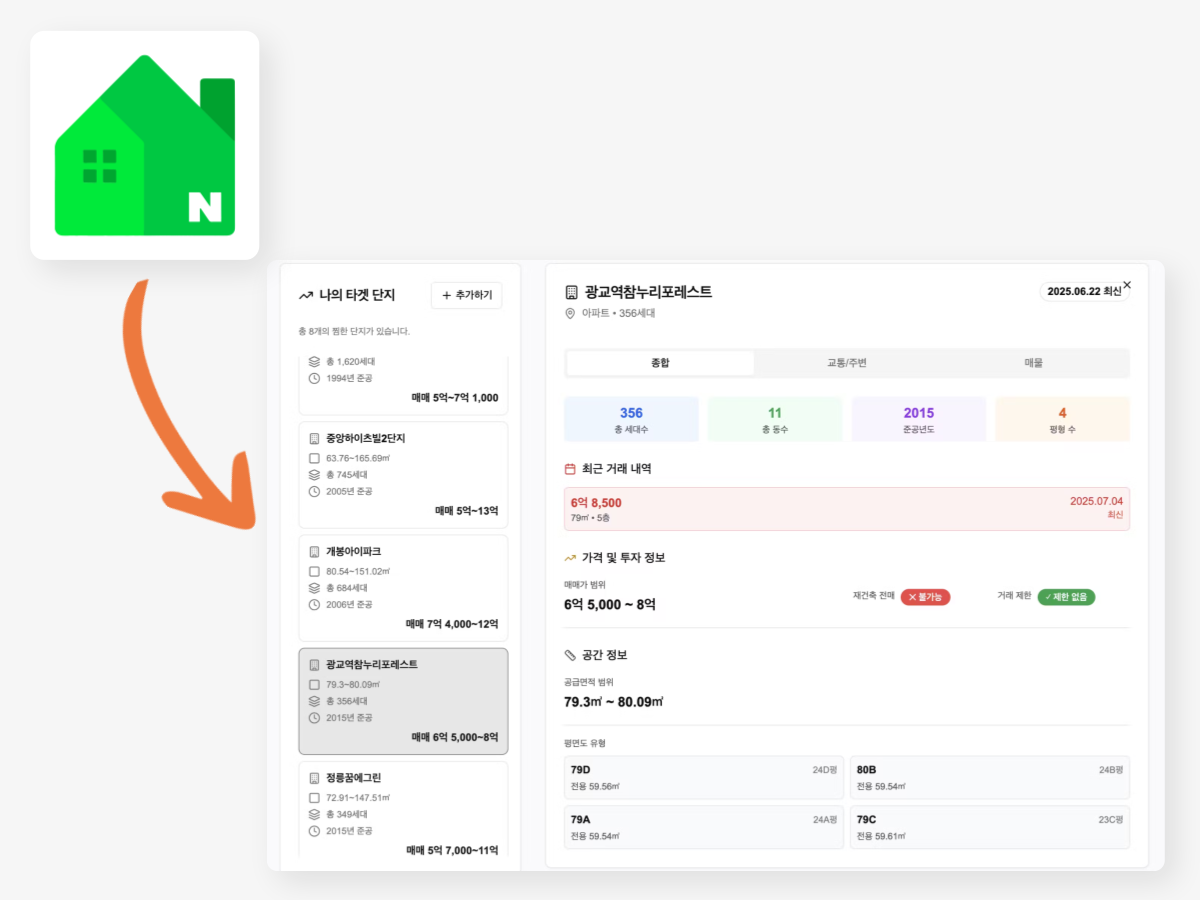Click the 추가하기 button
Screen dimensions: 1200x900
[466, 296]
